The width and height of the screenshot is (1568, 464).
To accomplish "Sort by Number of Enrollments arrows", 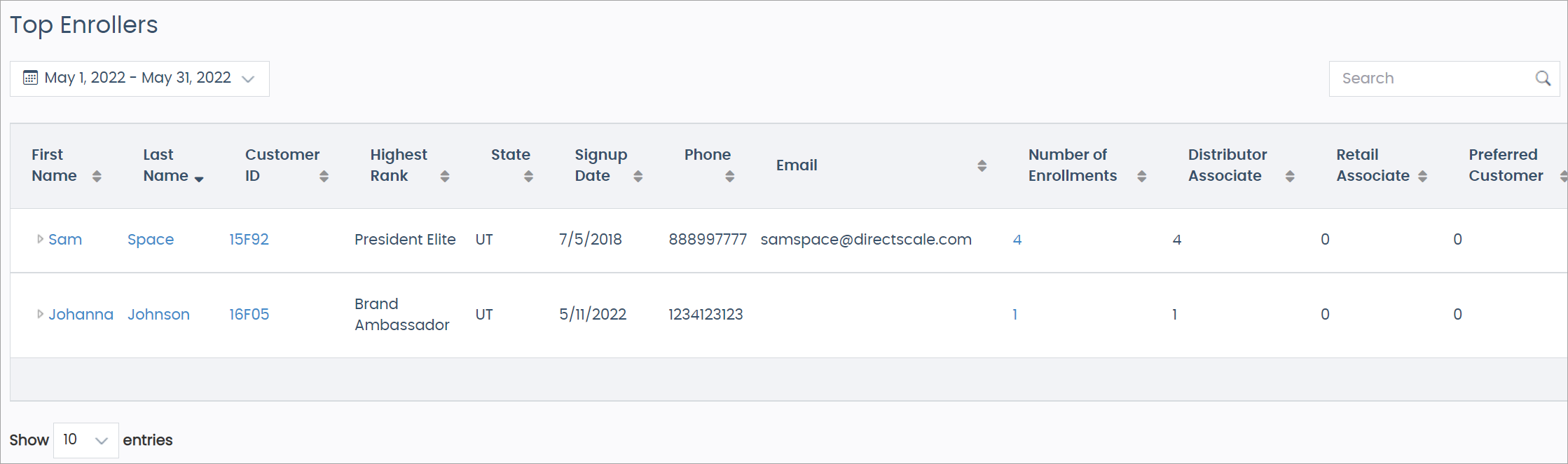I will click(1142, 177).
